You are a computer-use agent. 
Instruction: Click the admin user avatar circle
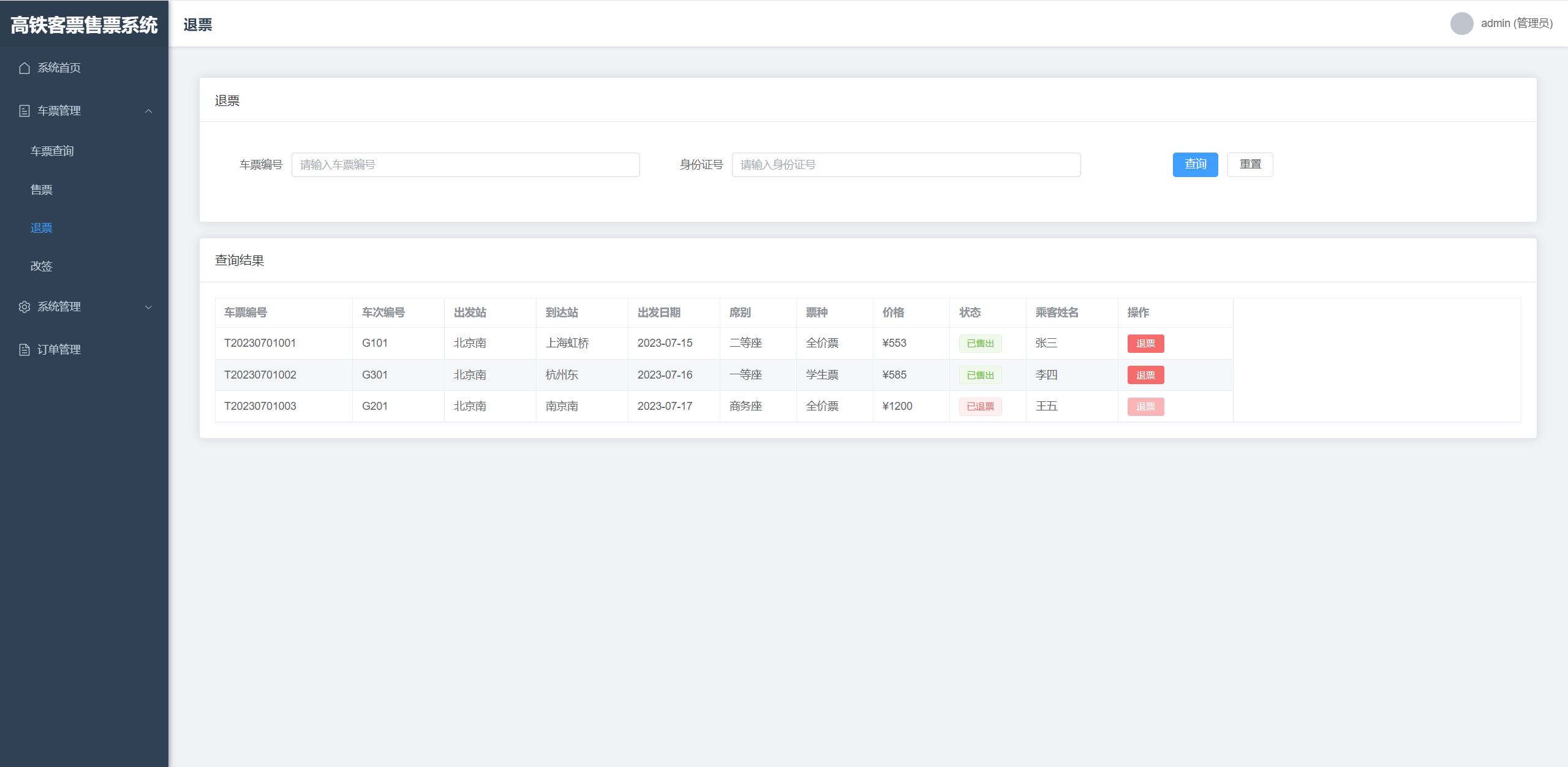1461,24
